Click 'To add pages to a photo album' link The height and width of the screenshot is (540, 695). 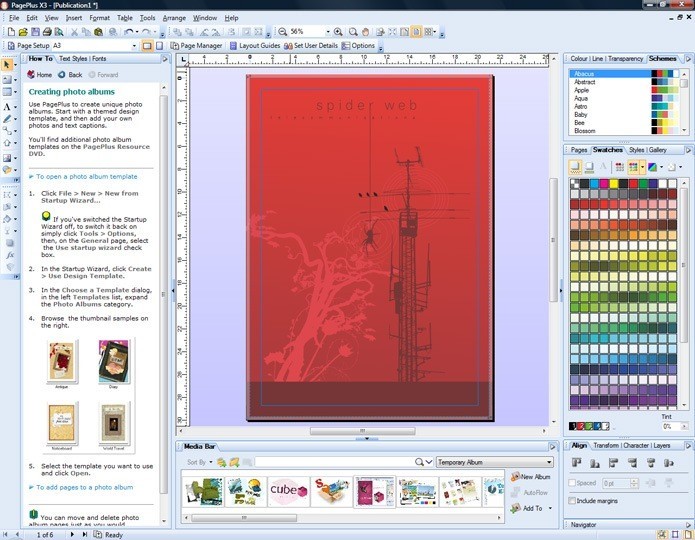(85, 487)
